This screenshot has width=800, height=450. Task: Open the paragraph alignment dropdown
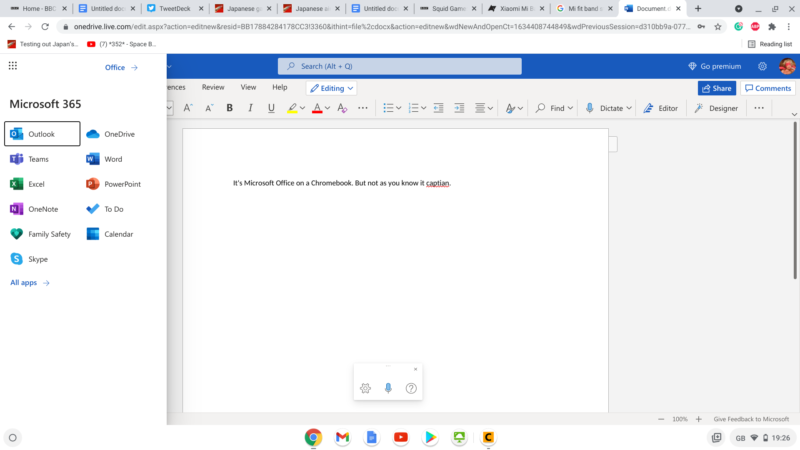pyautogui.click(x=484, y=108)
